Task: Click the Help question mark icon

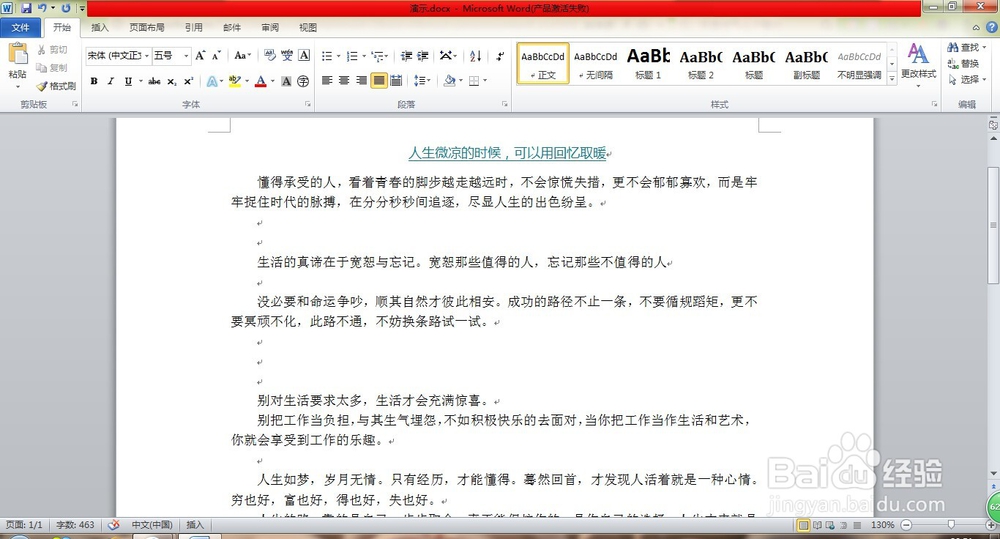Action: coord(992,27)
